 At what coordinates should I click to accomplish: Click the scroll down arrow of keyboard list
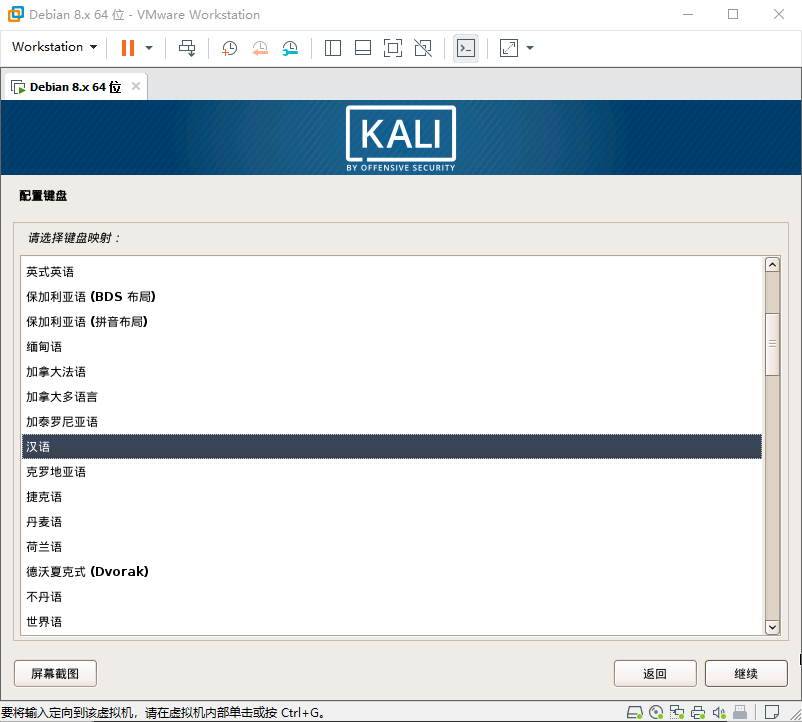click(x=772, y=627)
